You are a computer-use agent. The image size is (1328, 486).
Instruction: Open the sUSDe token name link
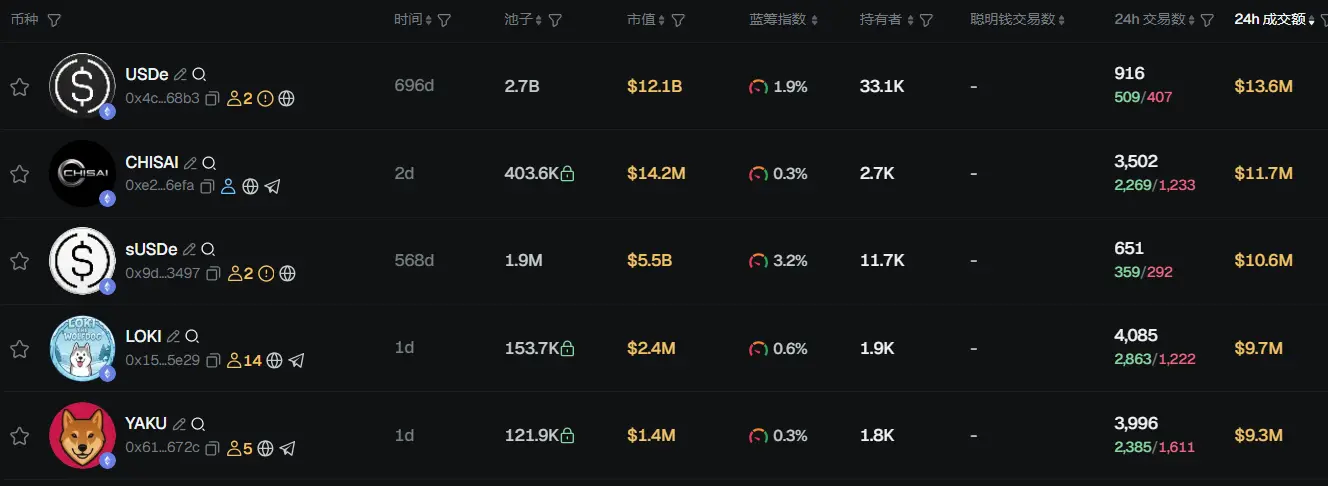coord(151,249)
